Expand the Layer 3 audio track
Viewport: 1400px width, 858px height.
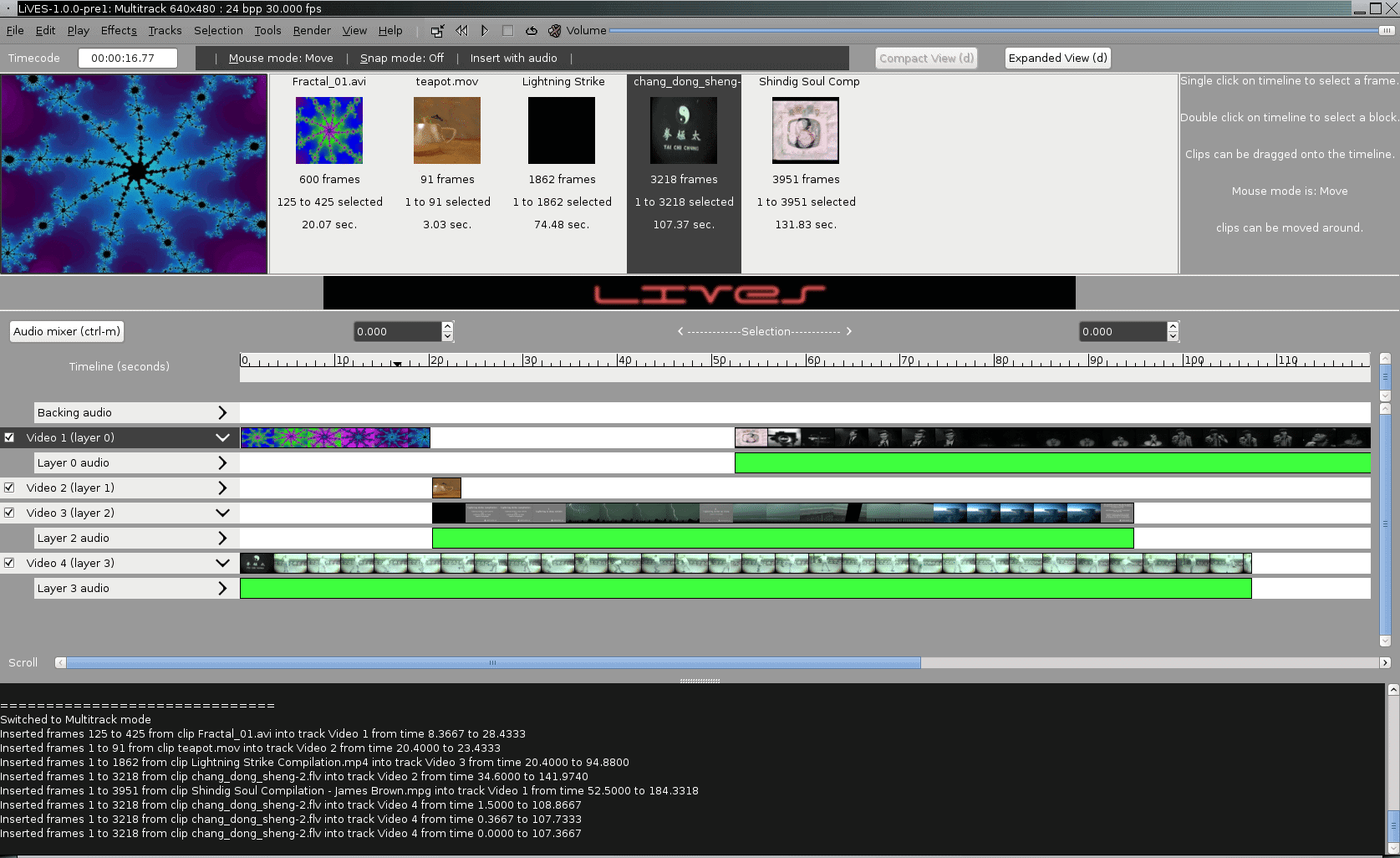pos(222,588)
